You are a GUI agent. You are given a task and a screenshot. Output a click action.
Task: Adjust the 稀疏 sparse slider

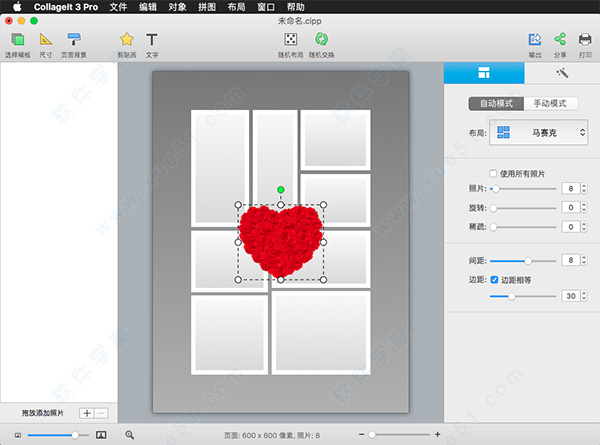[x=523, y=227]
